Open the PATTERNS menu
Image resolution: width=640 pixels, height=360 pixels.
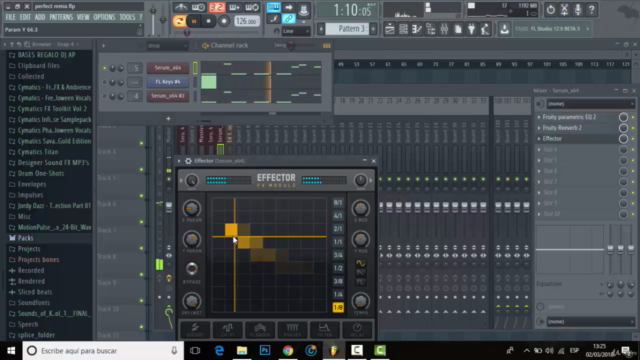click(x=61, y=17)
